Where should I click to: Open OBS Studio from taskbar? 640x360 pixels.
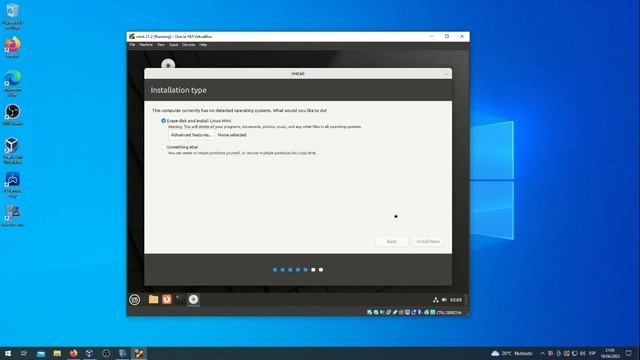[106, 353]
